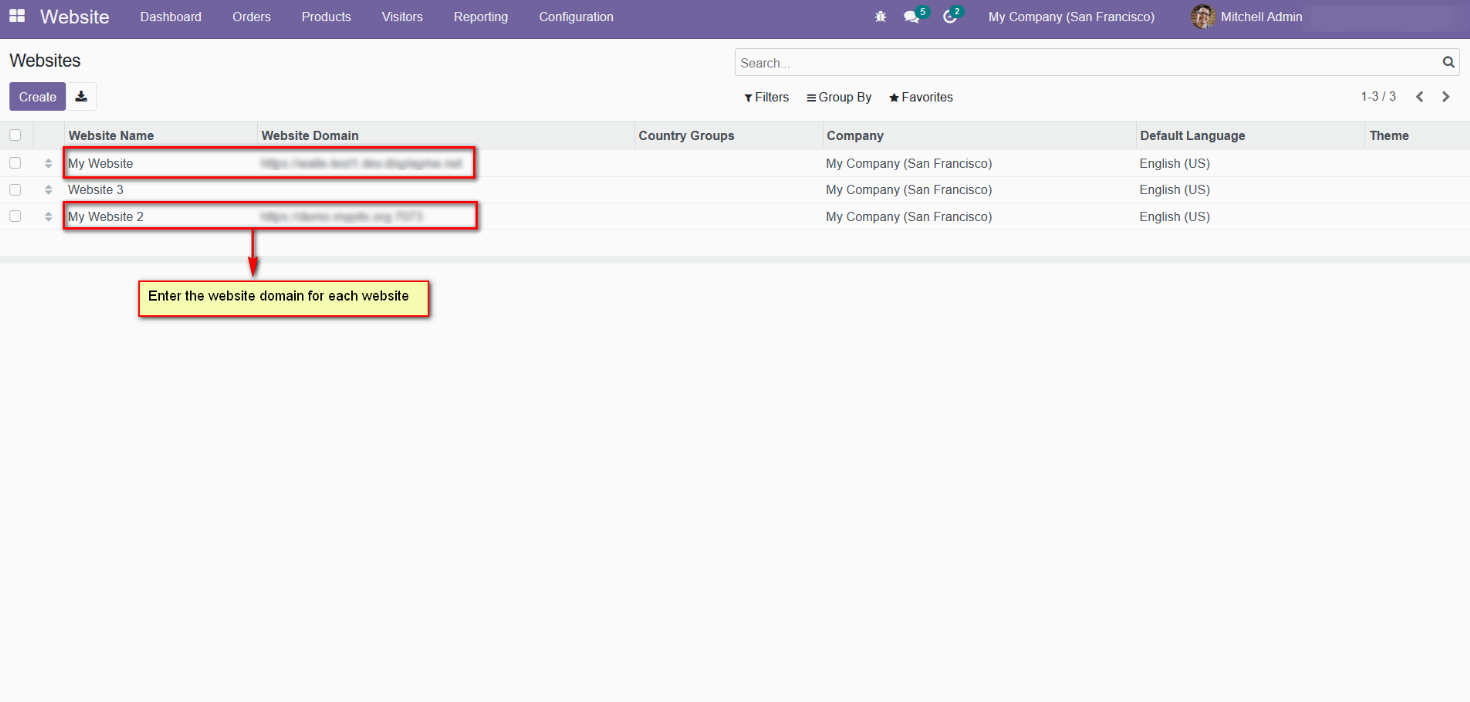Open the Configuration menu
This screenshot has height=702, width=1470.
pyautogui.click(x=576, y=17)
